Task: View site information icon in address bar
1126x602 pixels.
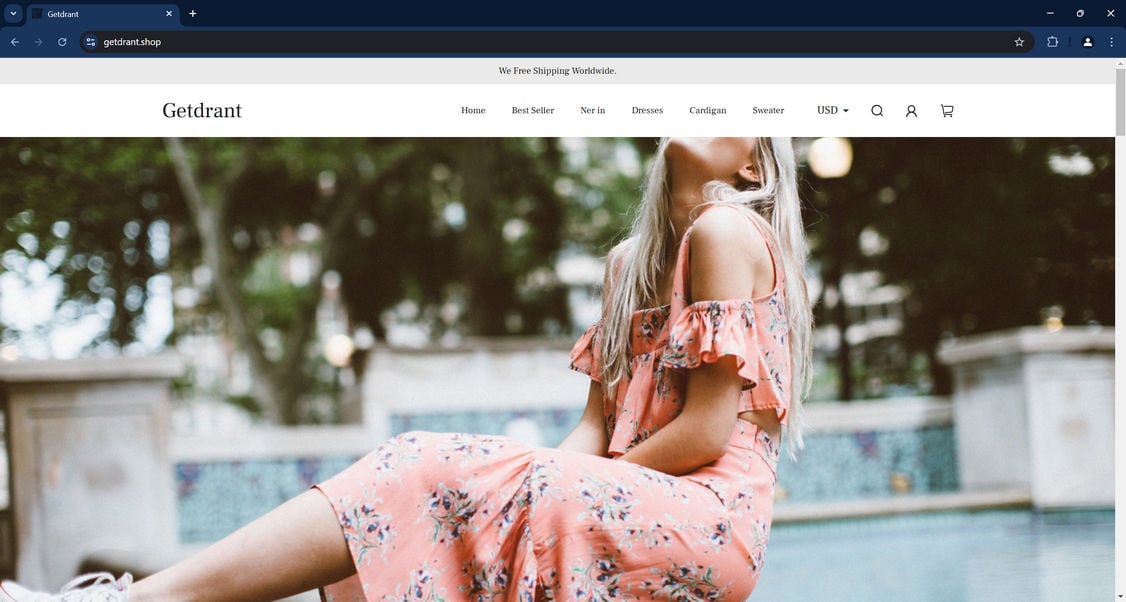Action: [90, 42]
